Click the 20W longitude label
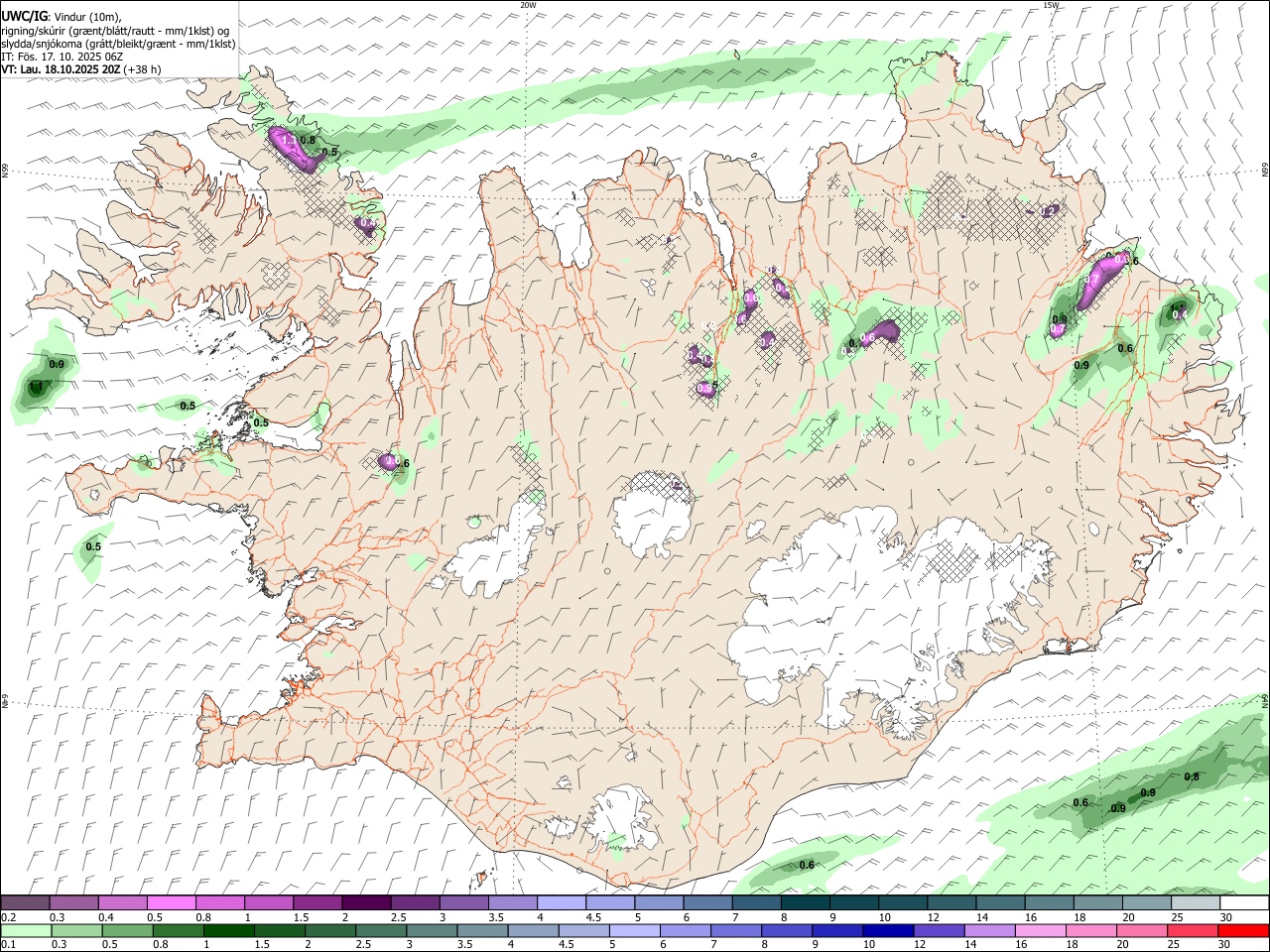 (x=528, y=5)
